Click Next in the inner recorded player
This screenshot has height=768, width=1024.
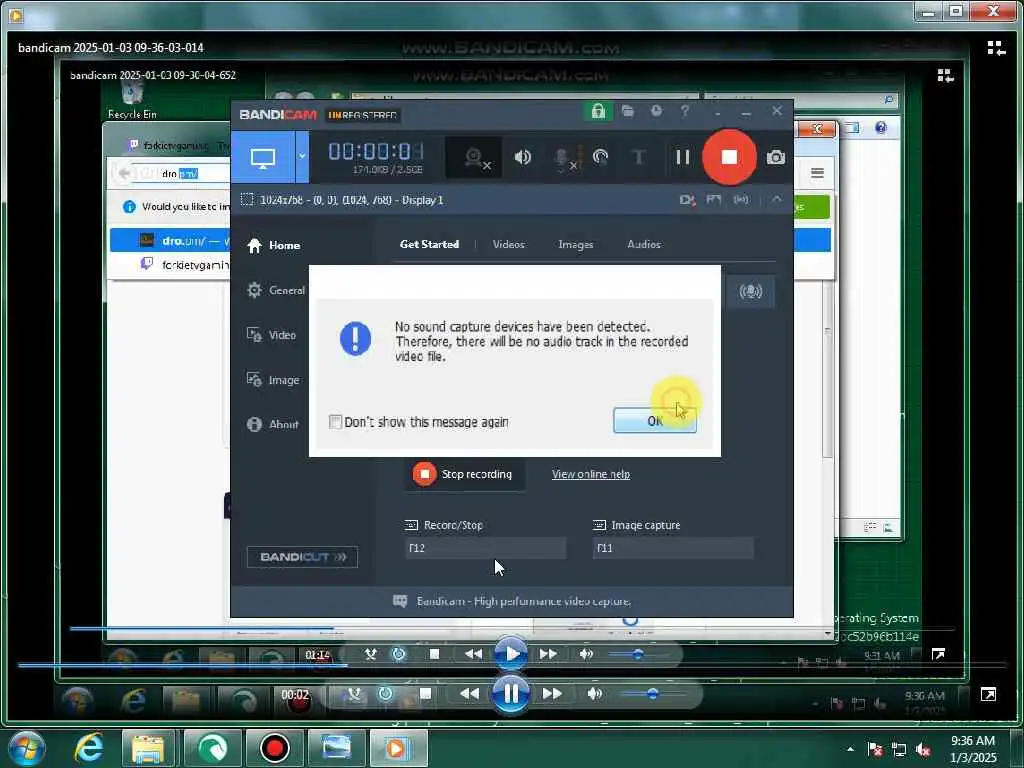point(548,654)
